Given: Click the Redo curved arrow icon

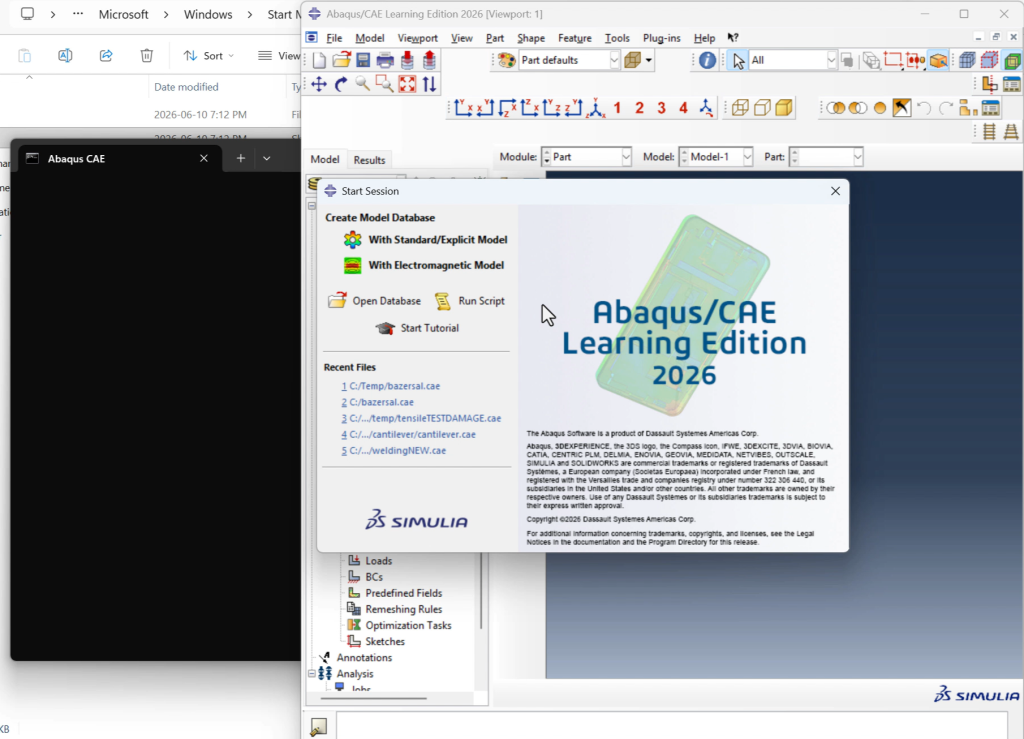Looking at the screenshot, I should (946, 108).
